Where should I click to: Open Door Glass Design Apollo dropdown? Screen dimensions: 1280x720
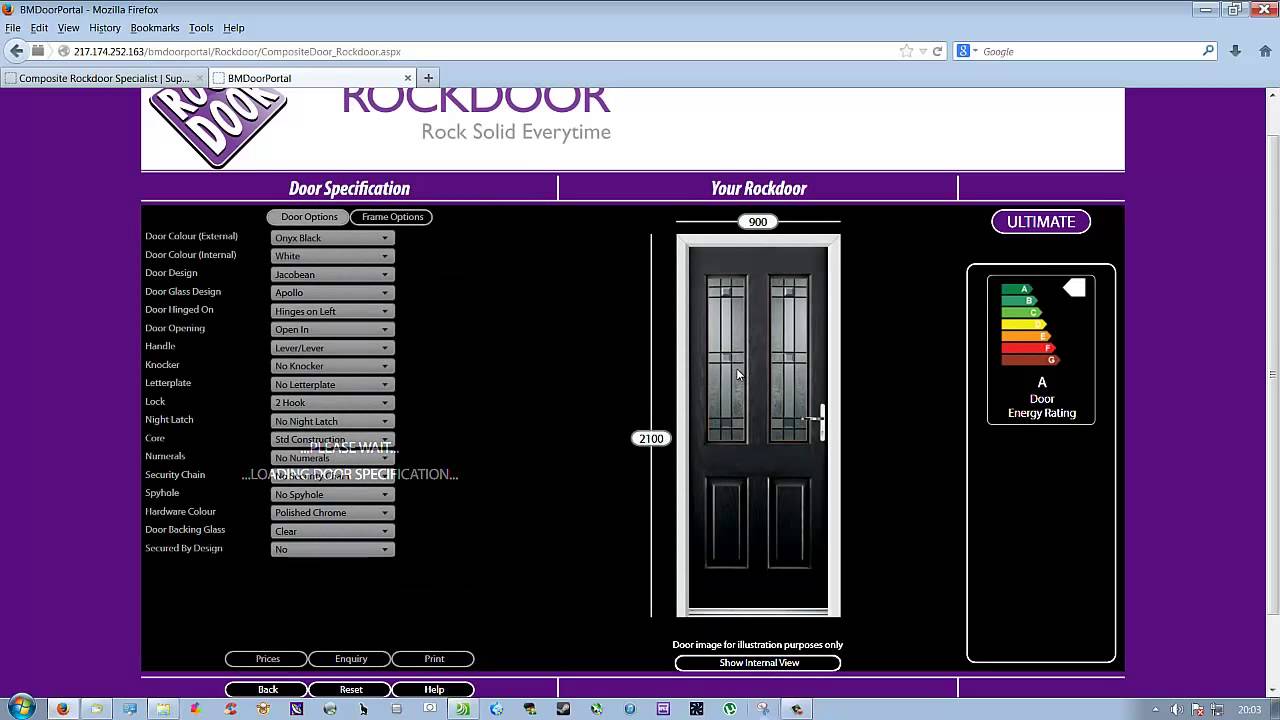[x=332, y=293]
